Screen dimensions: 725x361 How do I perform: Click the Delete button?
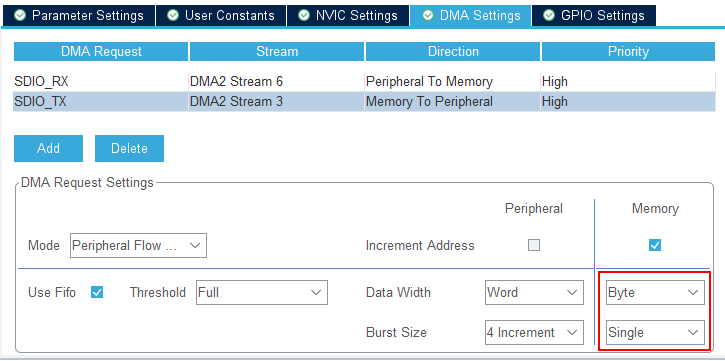[x=129, y=148]
